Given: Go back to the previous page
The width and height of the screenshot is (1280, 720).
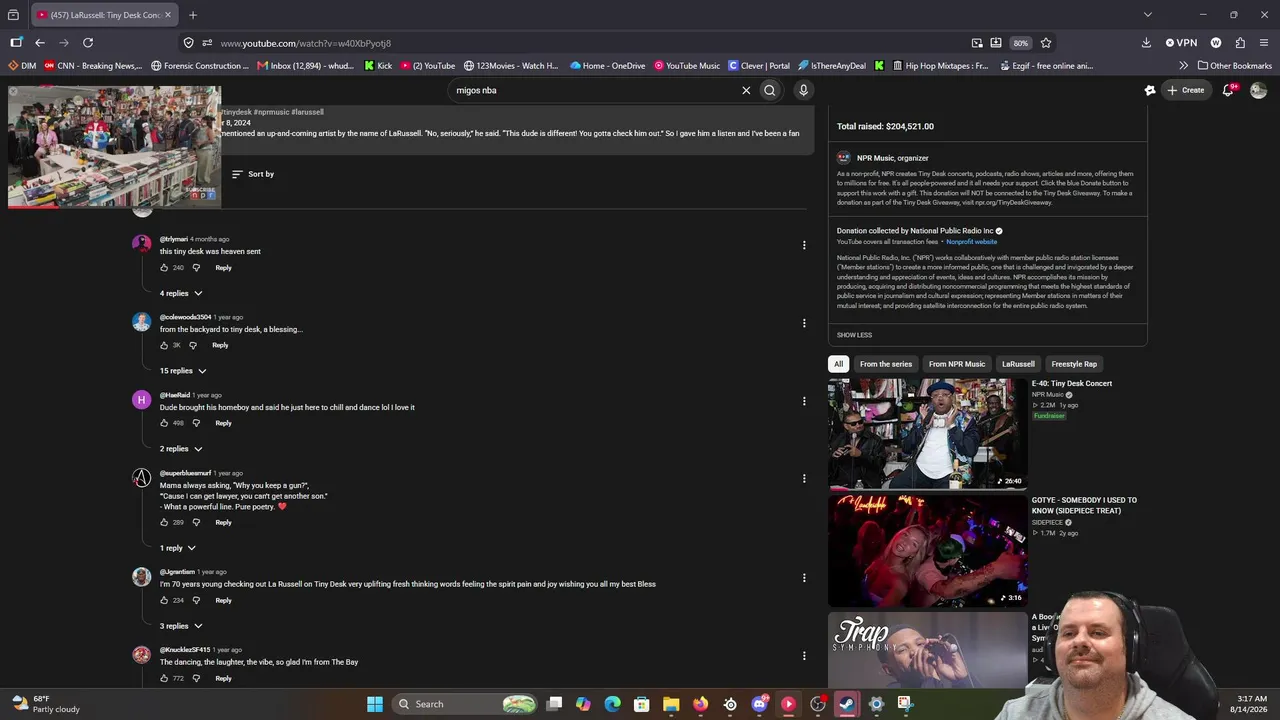Looking at the screenshot, I should [x=40, y=43].
